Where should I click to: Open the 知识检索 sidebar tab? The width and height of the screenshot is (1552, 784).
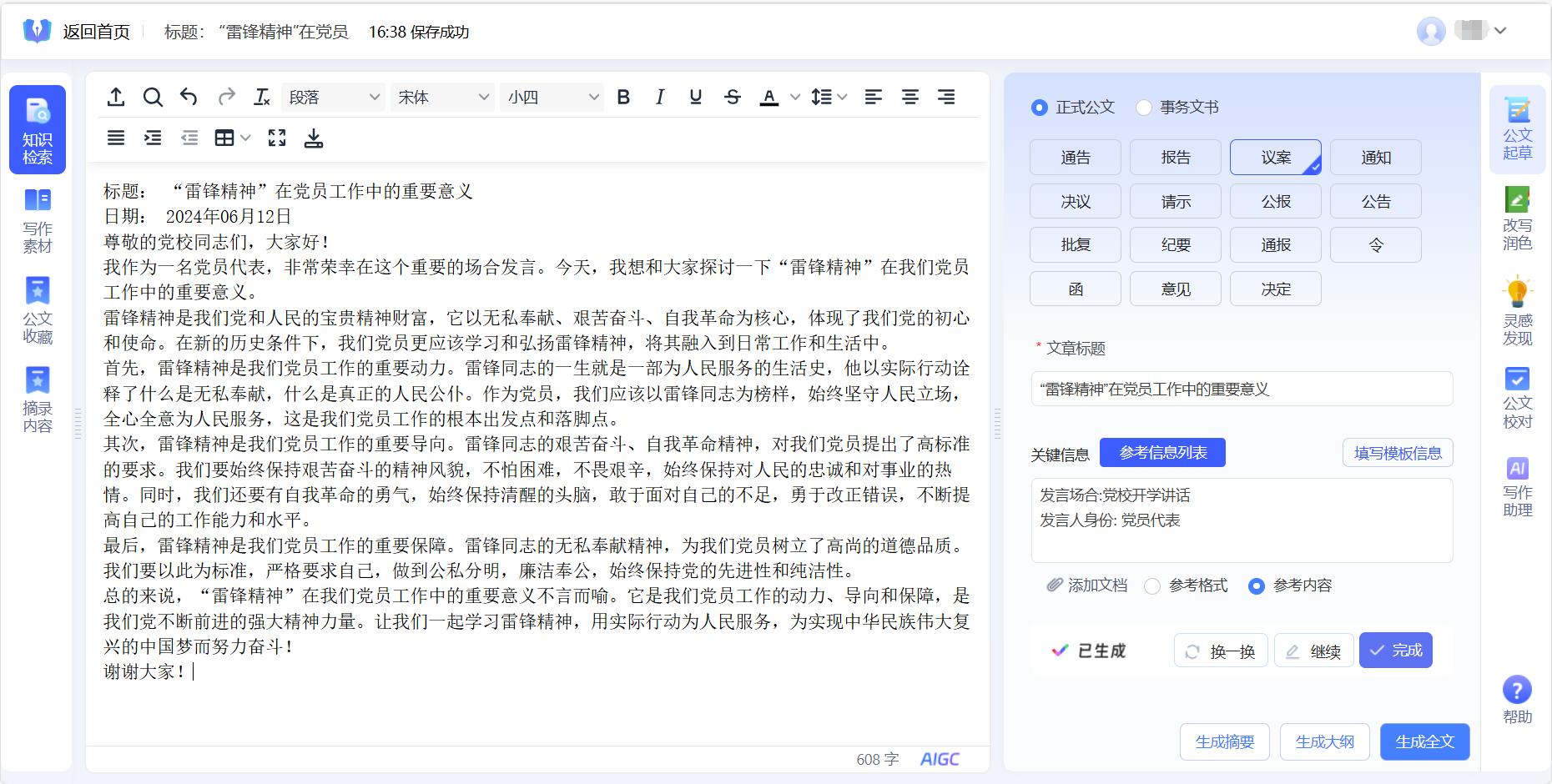tap(38, 129)
